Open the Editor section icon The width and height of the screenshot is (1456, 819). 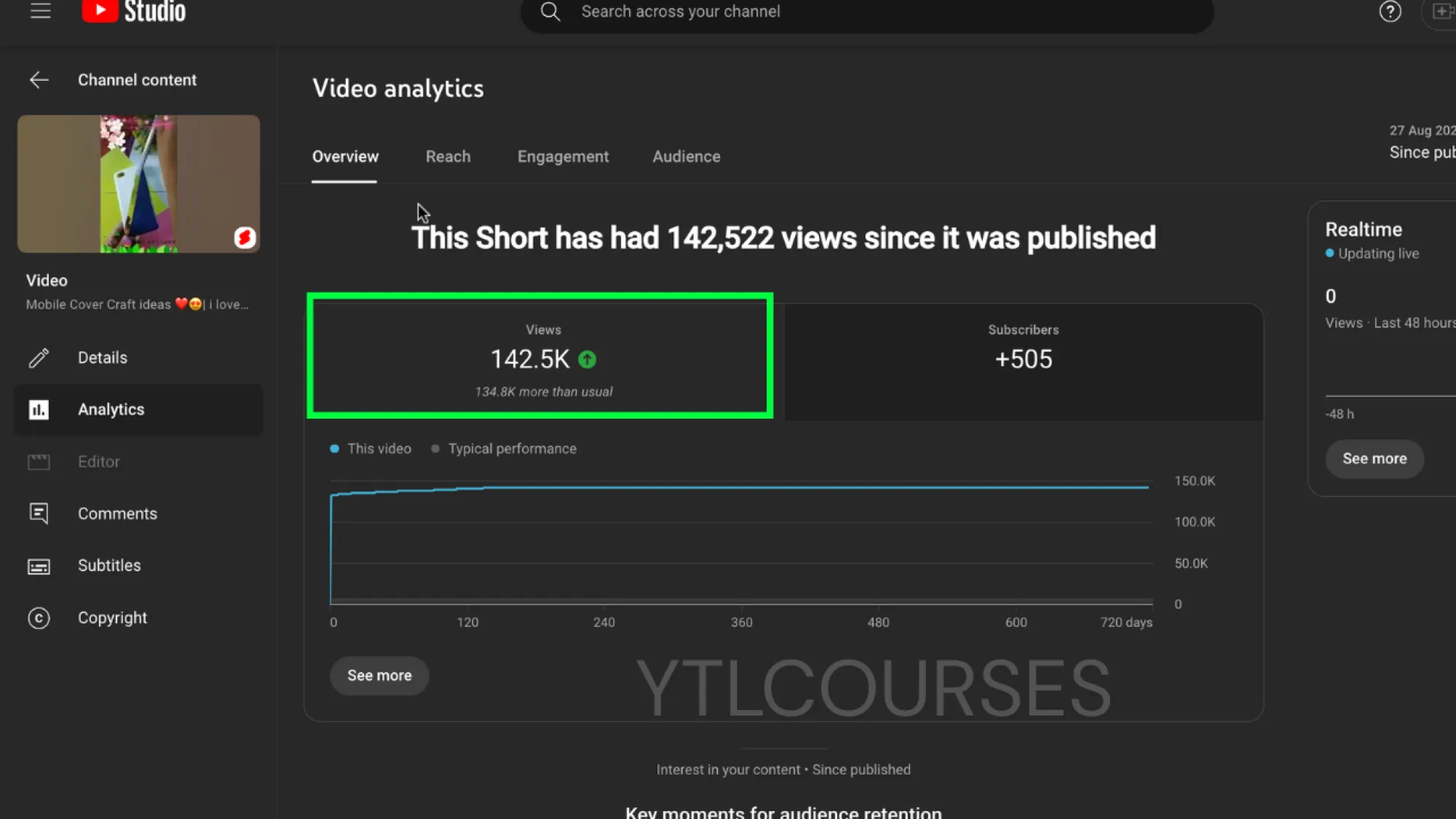coord(39,462)
